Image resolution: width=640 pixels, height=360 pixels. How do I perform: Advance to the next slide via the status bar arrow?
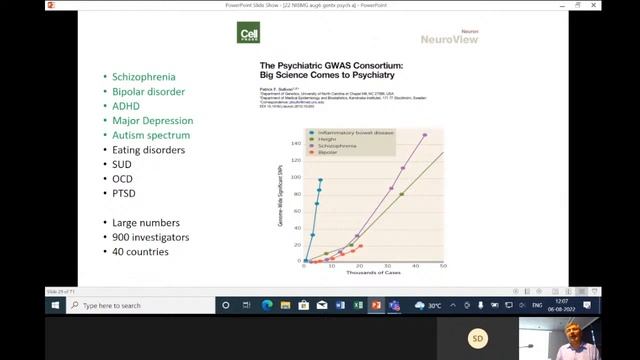click(x=539, y=291)
